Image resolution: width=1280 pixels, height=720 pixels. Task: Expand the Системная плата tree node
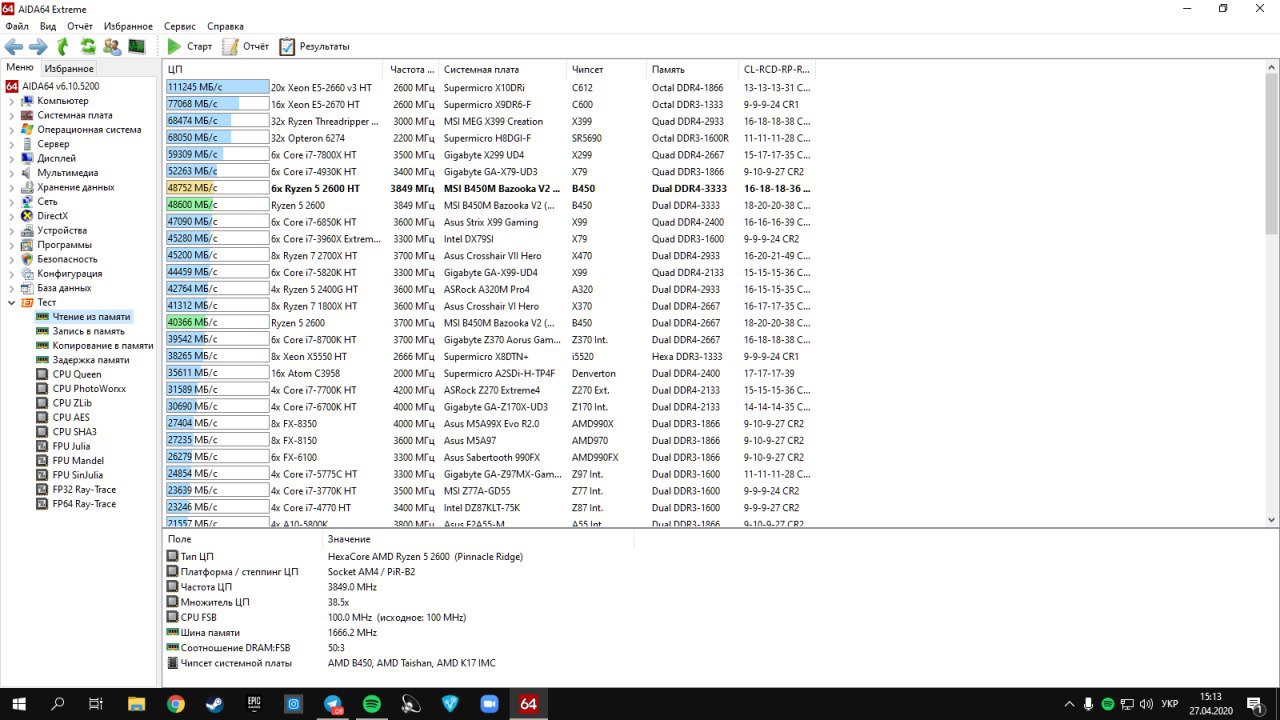(11, 115)
